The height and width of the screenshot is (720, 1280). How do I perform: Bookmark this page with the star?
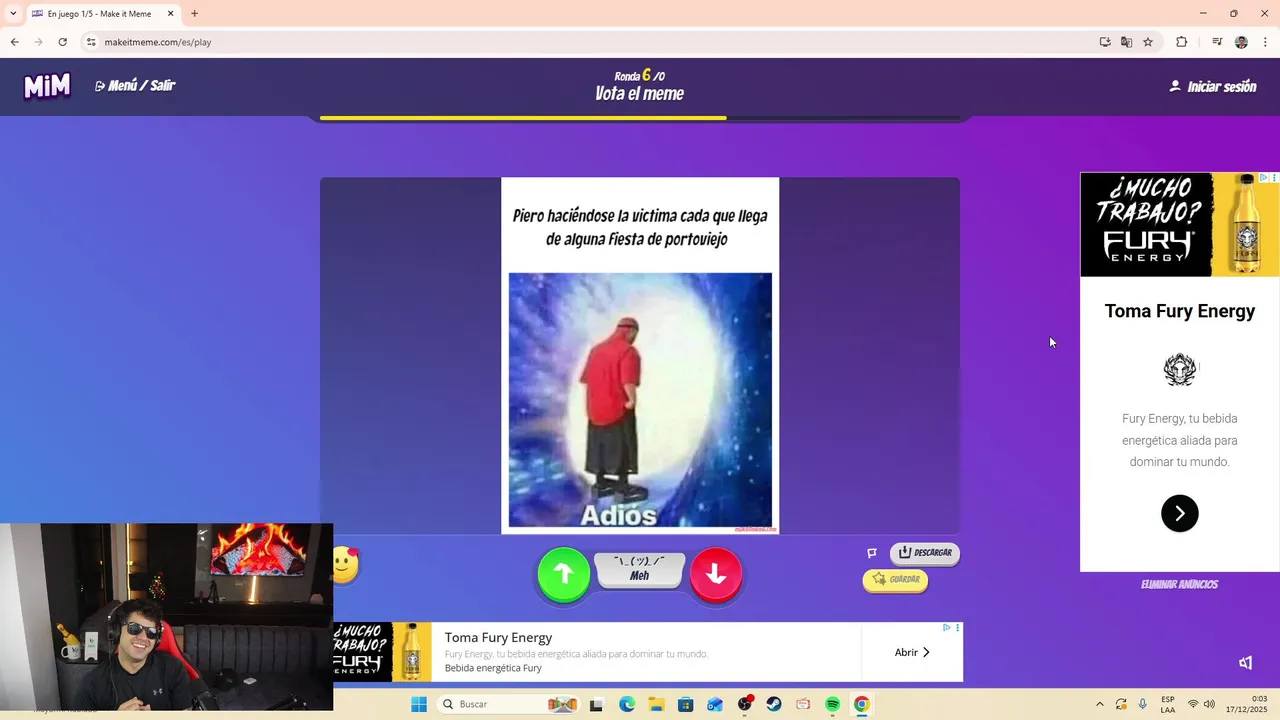coord(1148,42)
